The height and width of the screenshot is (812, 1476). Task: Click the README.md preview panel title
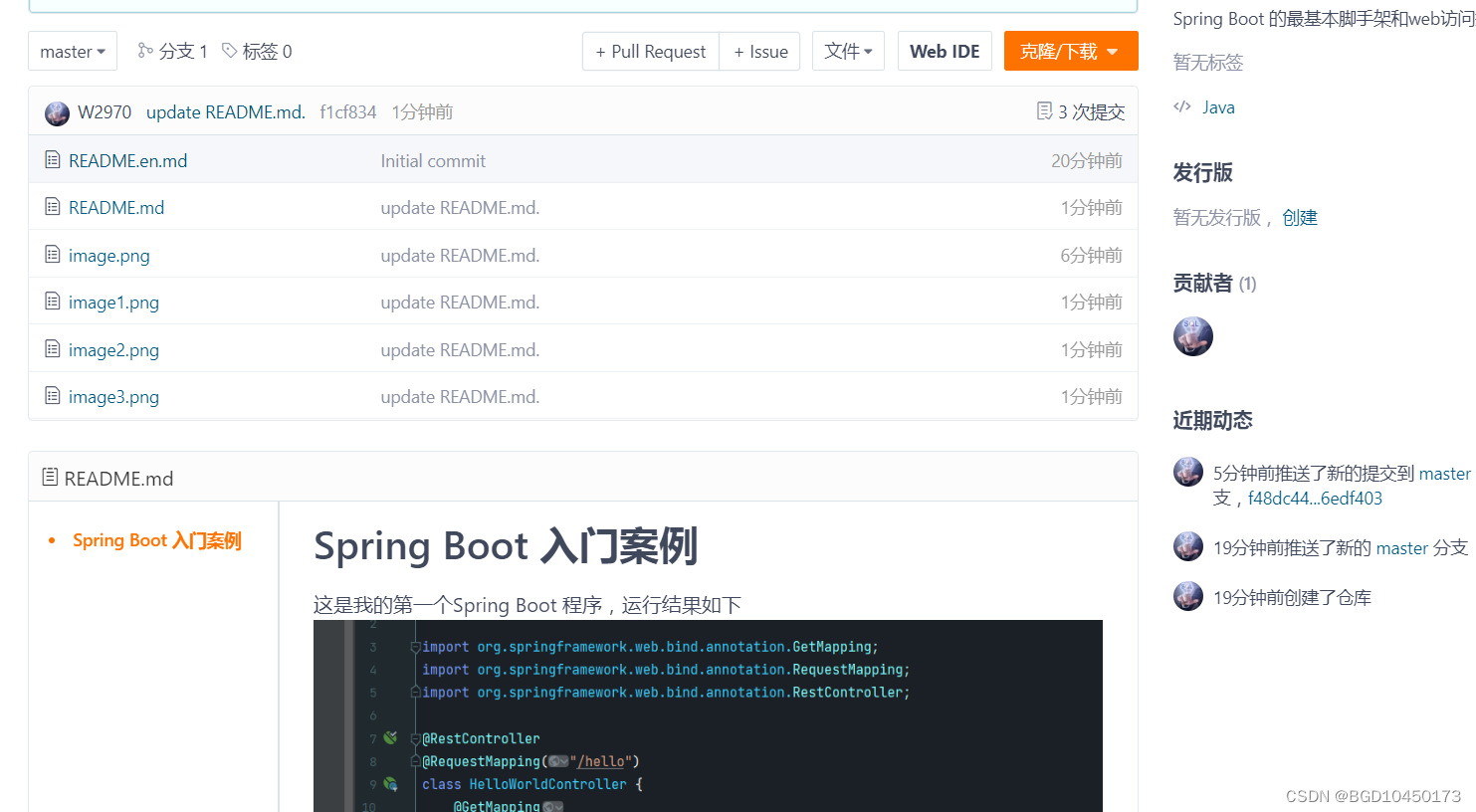pyautogui.click(x=118, y=479)
